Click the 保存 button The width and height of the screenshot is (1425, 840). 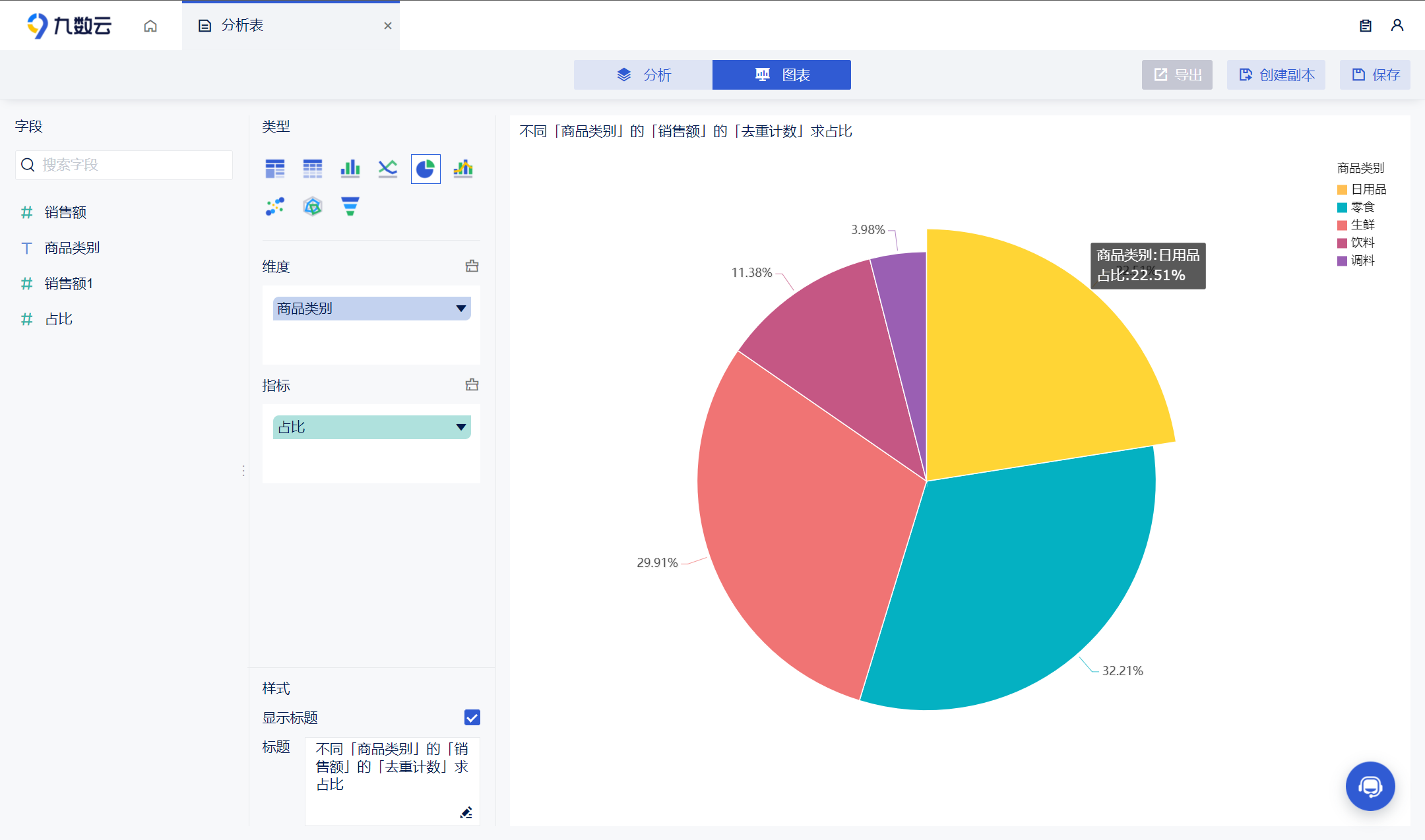1376,75
